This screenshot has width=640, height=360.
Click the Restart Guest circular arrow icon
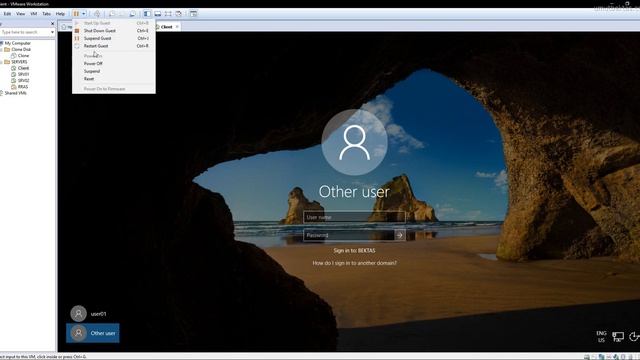pos(77,46)
